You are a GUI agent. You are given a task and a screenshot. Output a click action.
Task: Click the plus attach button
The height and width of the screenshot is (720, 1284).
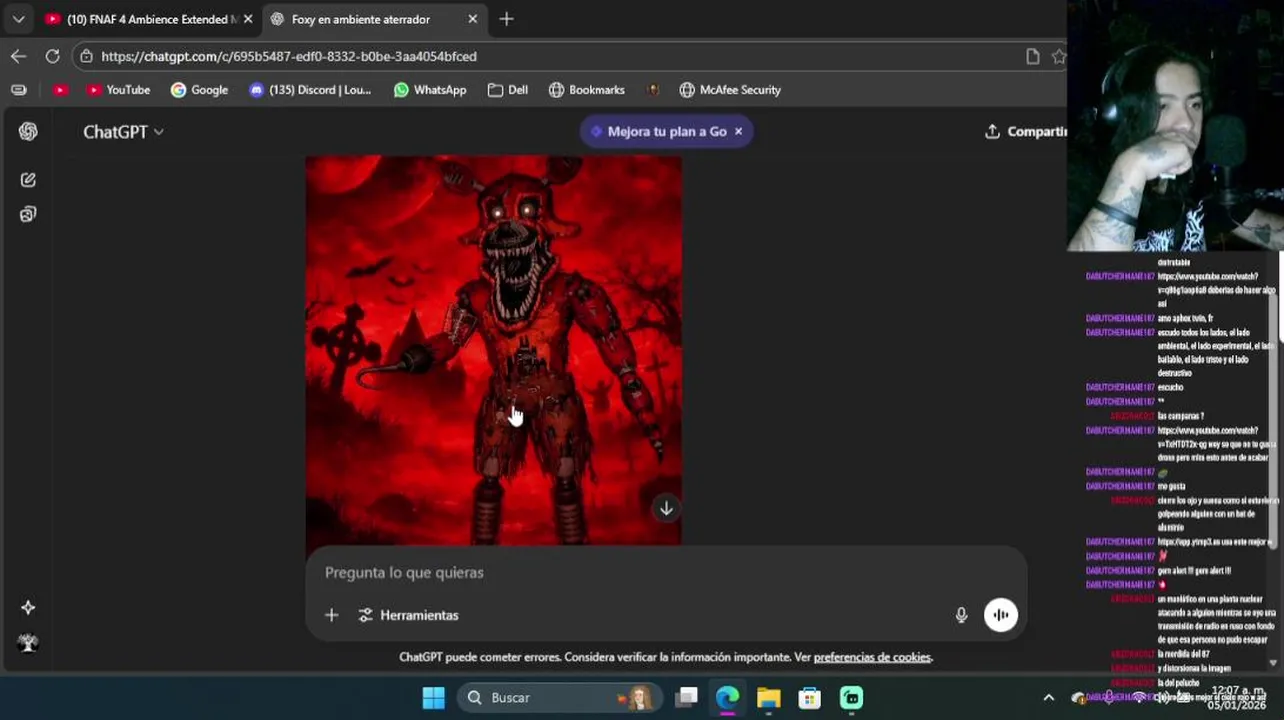click(x=331, y=615)
